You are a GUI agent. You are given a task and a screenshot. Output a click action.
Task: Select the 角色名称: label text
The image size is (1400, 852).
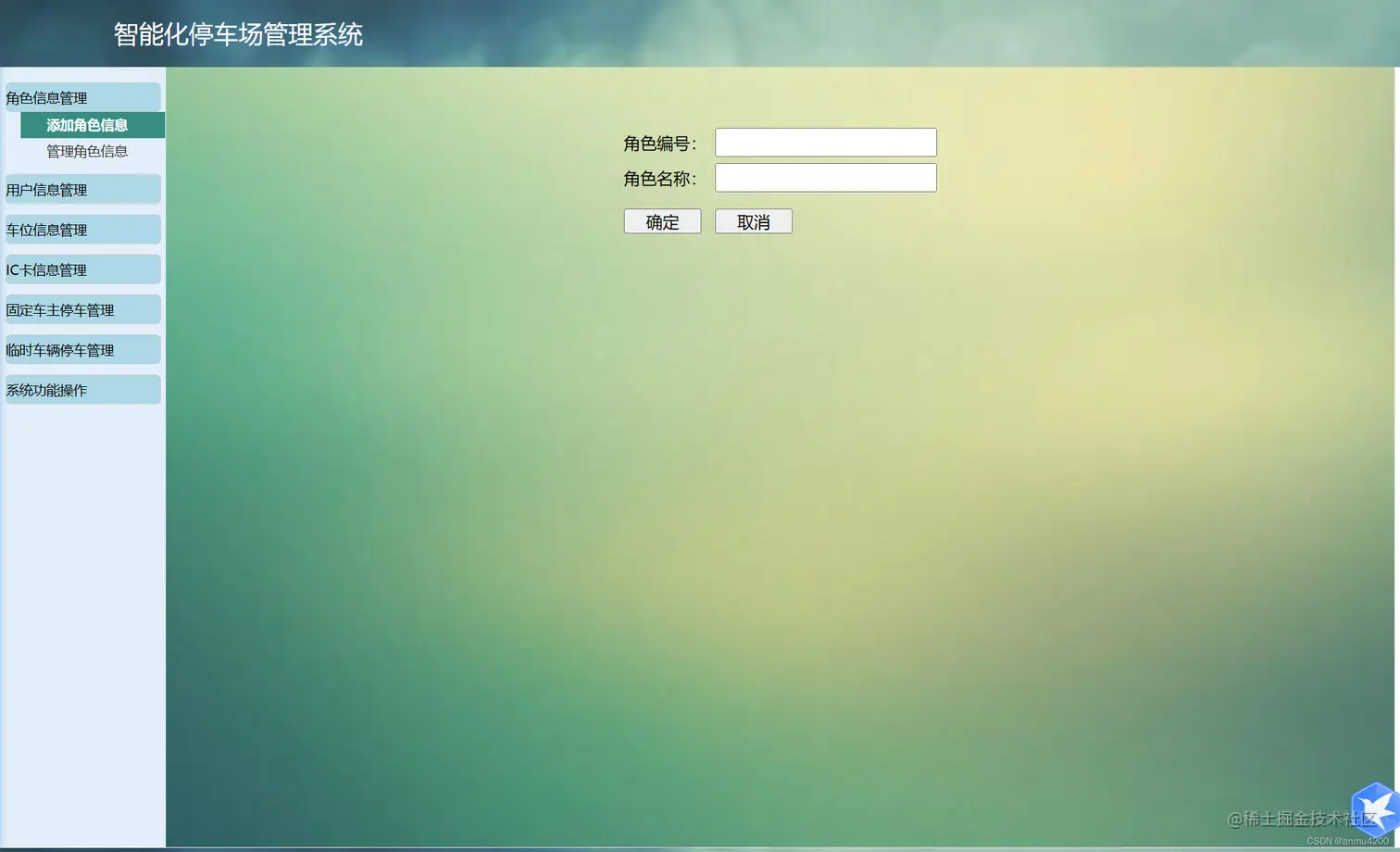(x=660, y=179)
